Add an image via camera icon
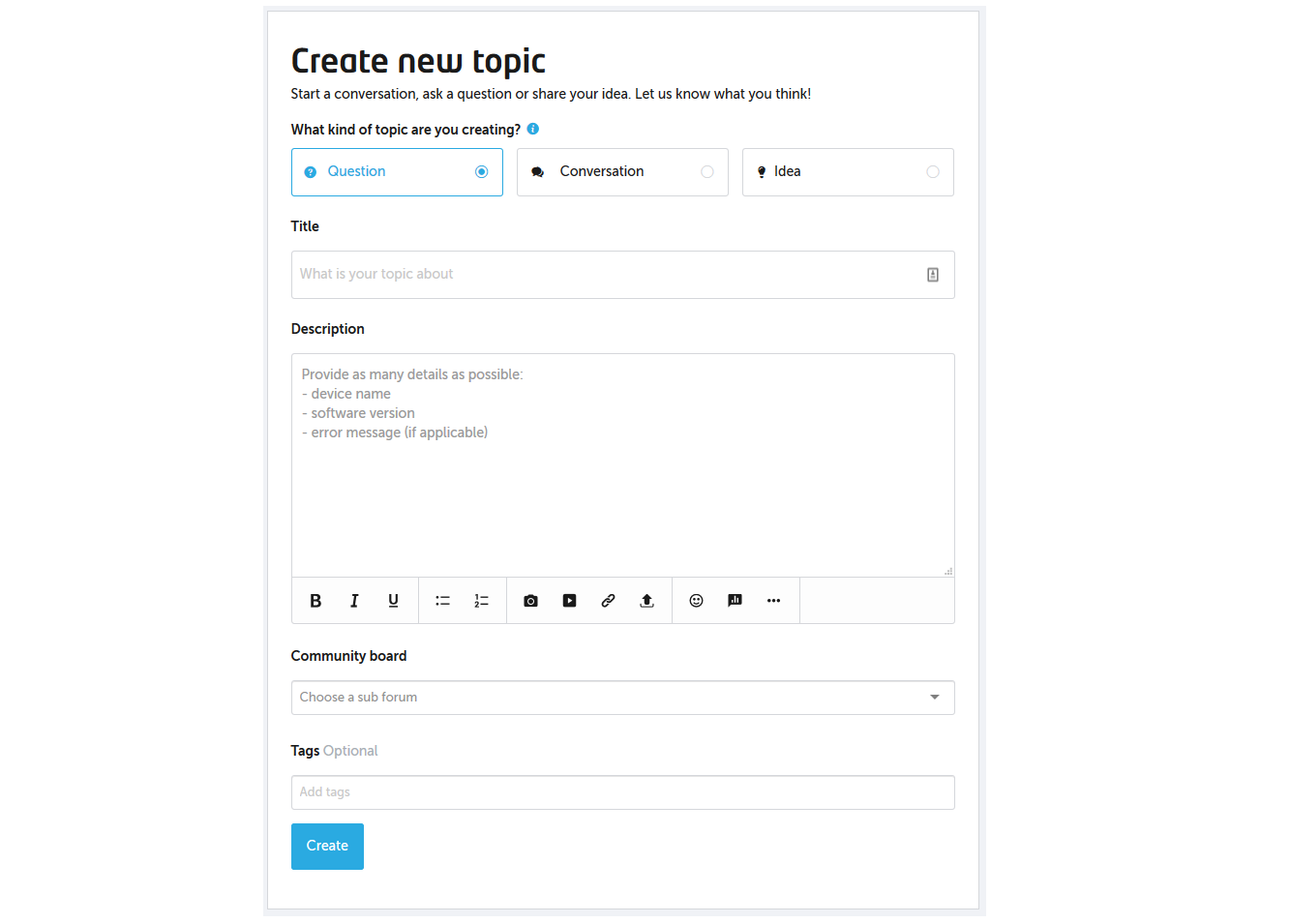The image size is (1291, 924). pos(530,601)
